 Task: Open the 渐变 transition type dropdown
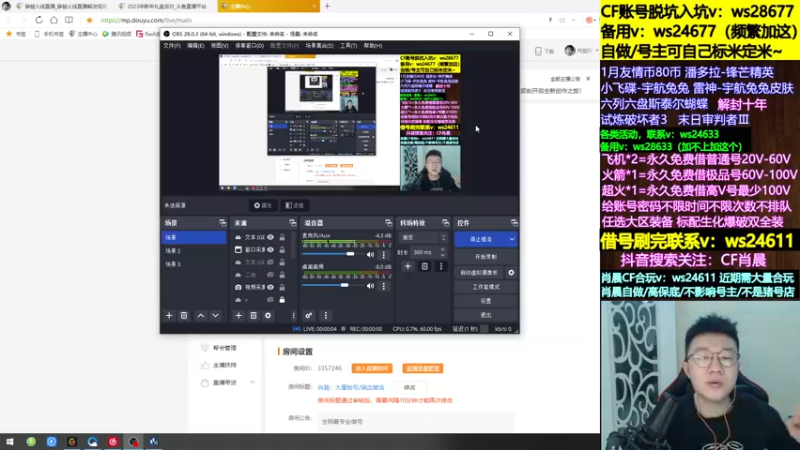pyautogui.click(x=423, y=238)
